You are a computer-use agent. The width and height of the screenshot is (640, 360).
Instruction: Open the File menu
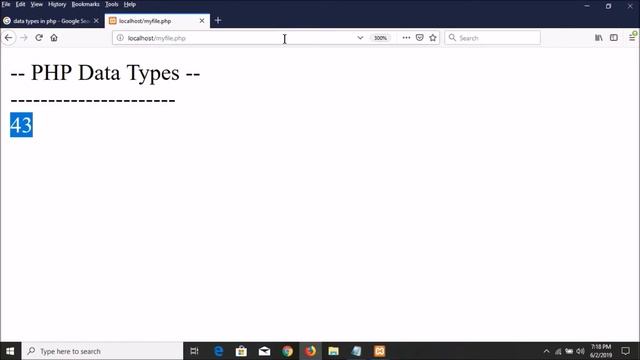(x=6, y=4)
